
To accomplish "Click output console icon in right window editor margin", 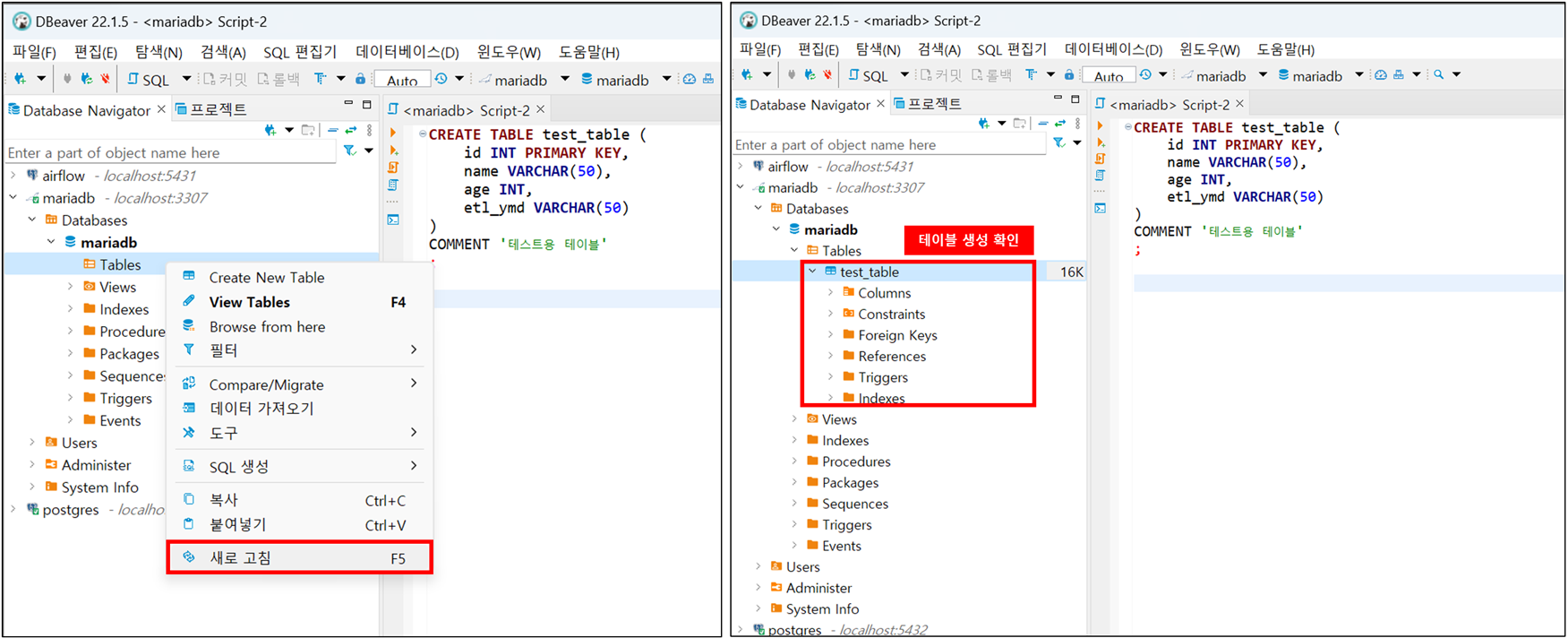I will tap(1101, 208).
